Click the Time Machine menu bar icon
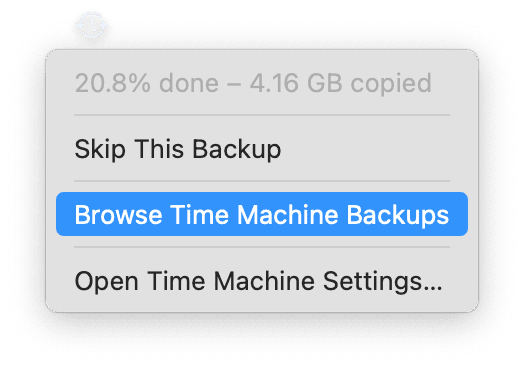The width and height of the screenshot is (524, 366). click(x=92, y=25)
